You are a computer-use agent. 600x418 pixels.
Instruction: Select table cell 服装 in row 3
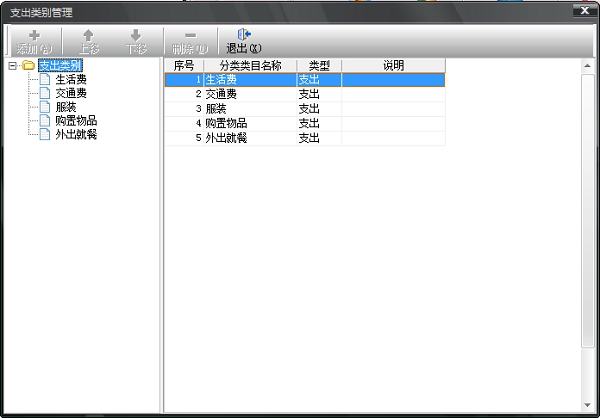pyautogui.click(x=250, y=109)
